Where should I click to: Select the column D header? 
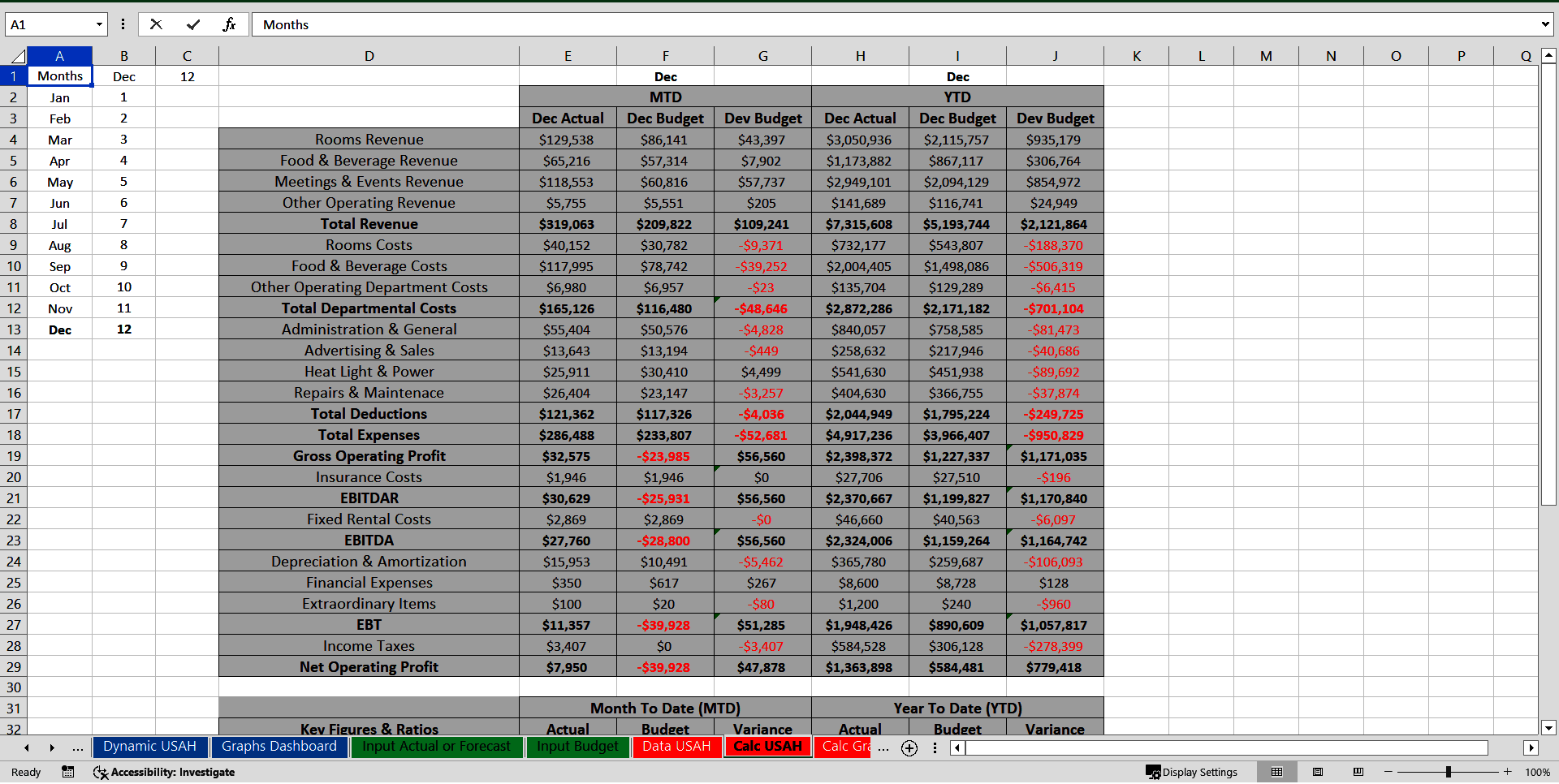coord(369,56)
